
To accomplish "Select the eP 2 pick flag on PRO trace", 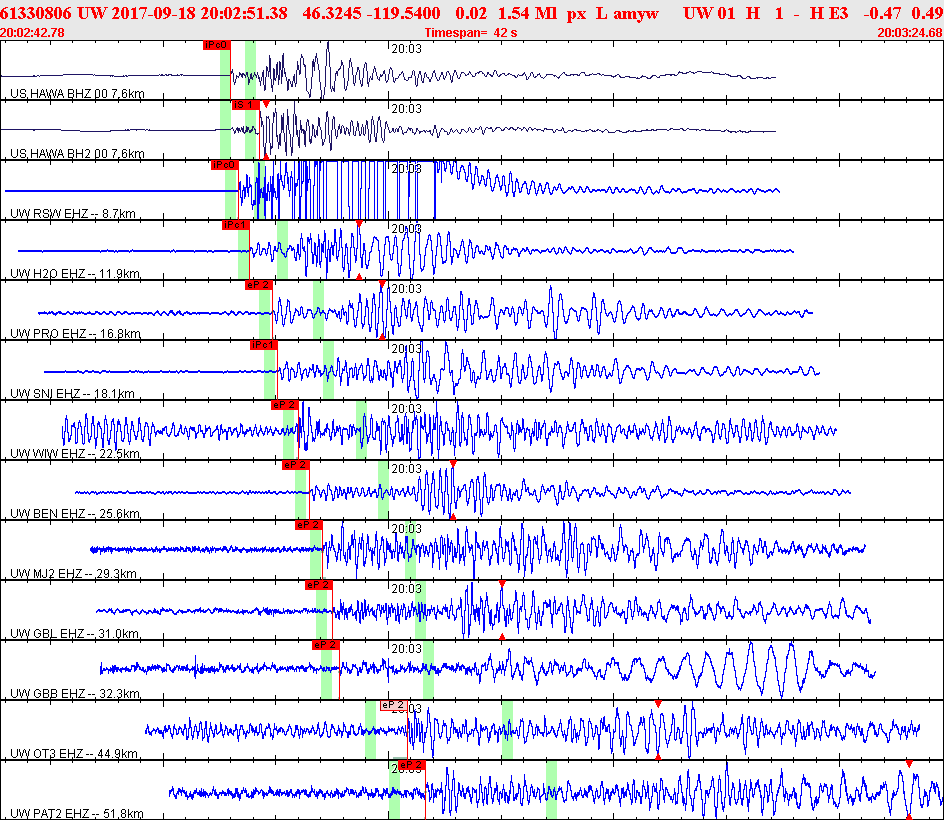I will tap(258, 285).
